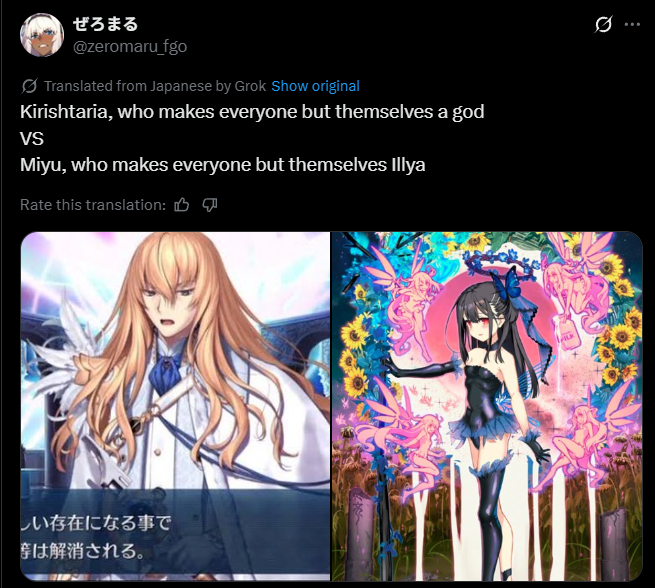Open the right image of Miyu with fairies
The width and height of the screenshot is (655, 588).
487,406
